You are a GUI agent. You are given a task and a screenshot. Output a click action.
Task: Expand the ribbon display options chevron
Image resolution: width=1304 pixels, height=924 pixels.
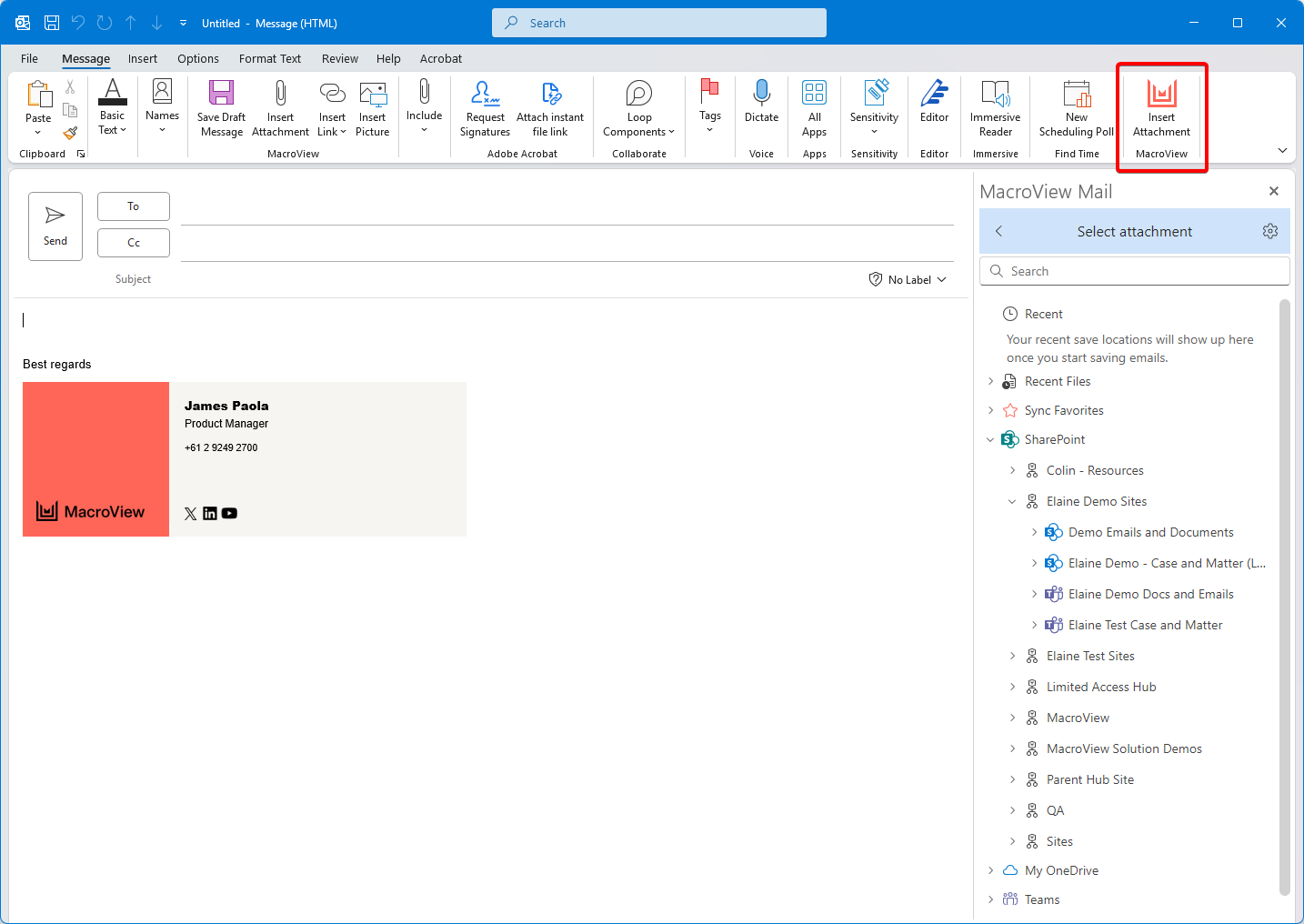[1282, 150]
